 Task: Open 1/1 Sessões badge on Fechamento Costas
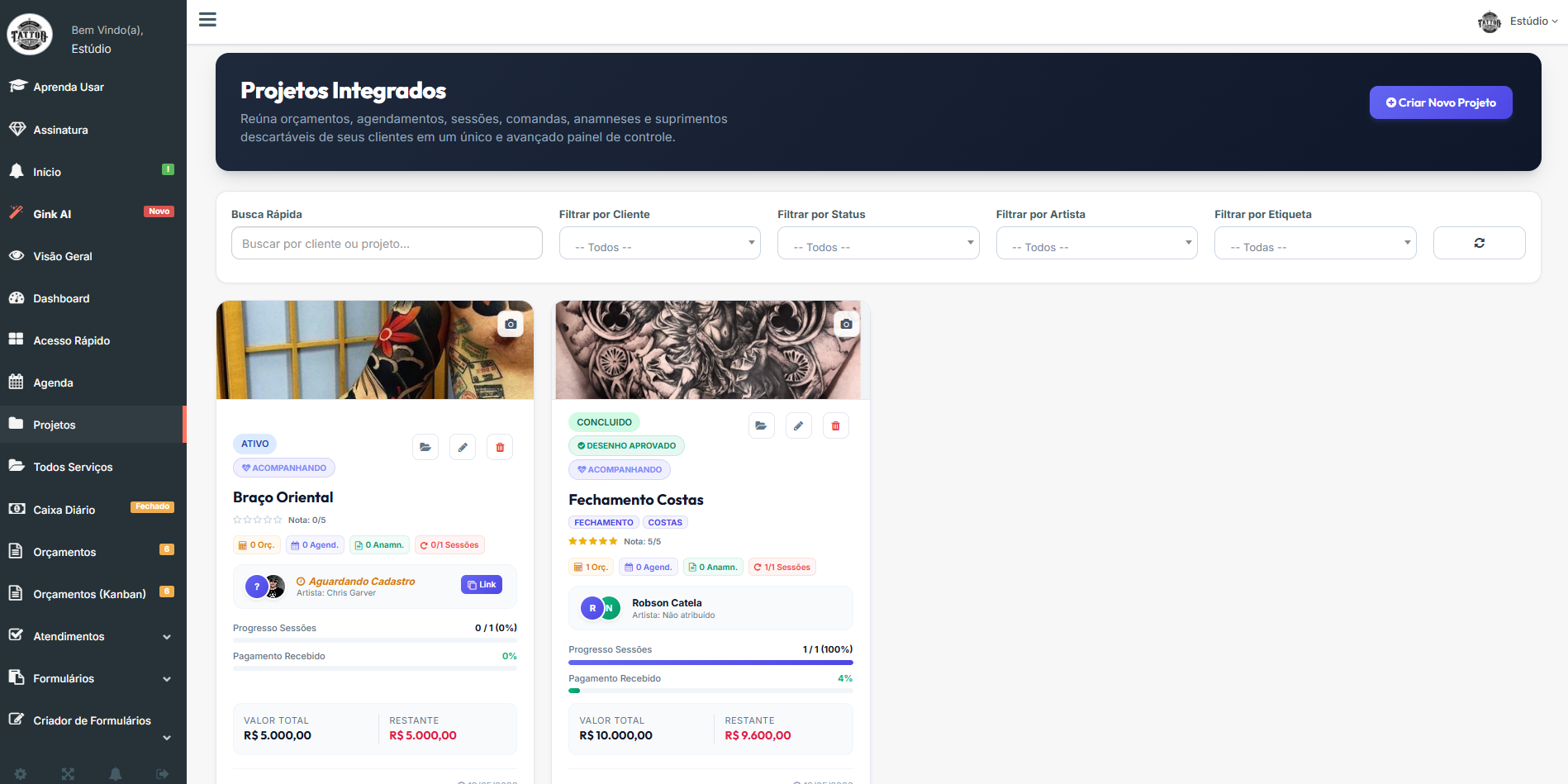coord(782,567)
